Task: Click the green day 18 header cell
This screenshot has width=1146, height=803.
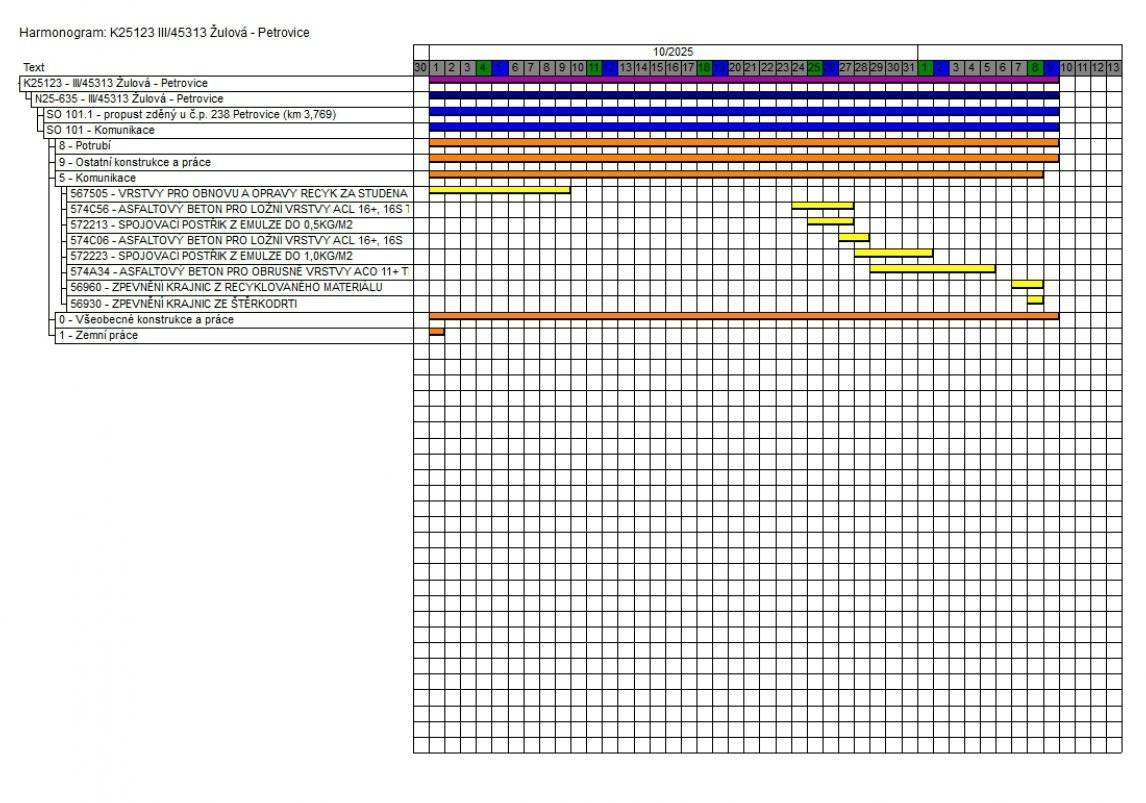Action: (704, 67)
